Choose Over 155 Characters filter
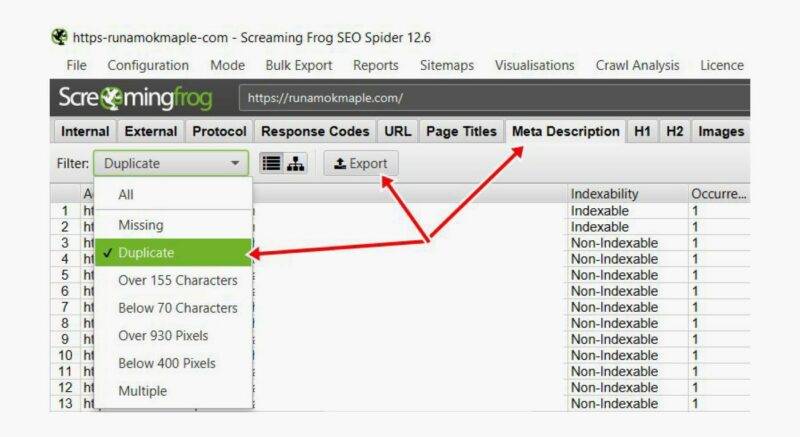Image resolution: width=800 pixels, height=437 pixels. point(173,280)
